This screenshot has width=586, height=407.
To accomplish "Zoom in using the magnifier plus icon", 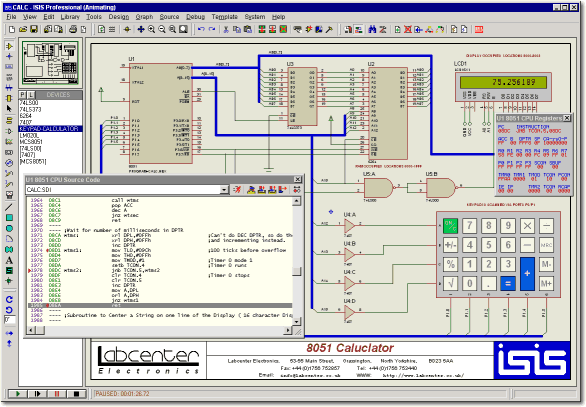I will coord(151,30).
